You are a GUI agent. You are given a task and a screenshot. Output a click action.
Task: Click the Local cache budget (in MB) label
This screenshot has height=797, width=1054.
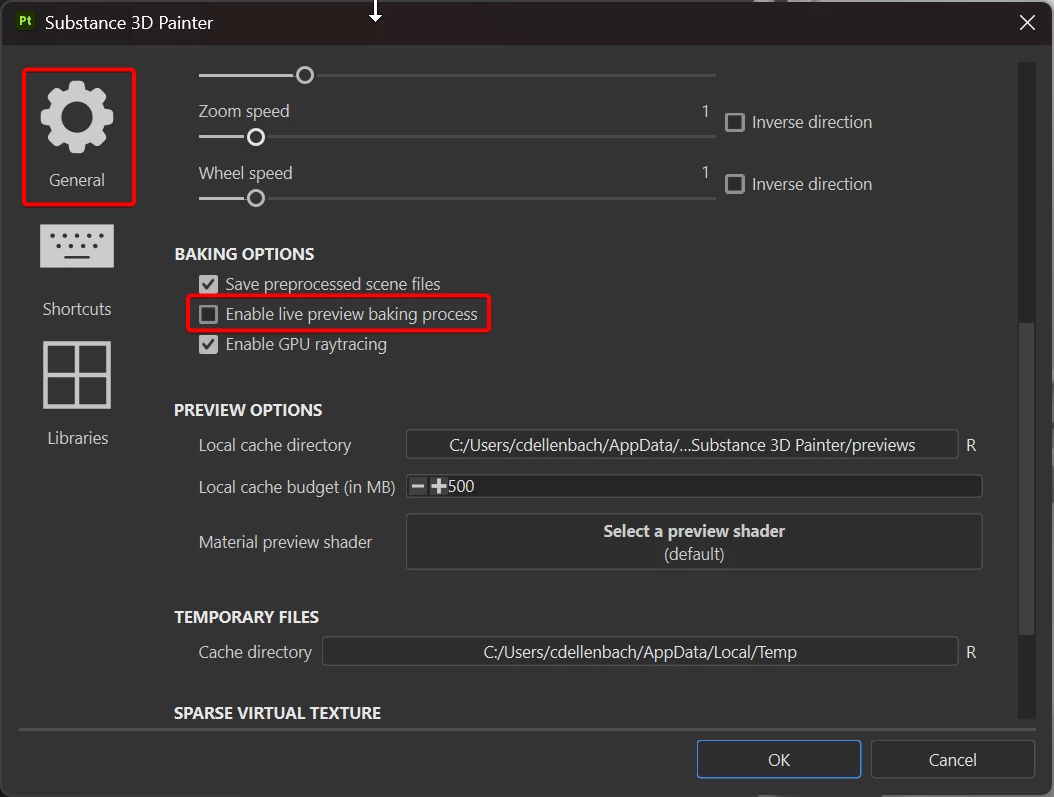296,487
